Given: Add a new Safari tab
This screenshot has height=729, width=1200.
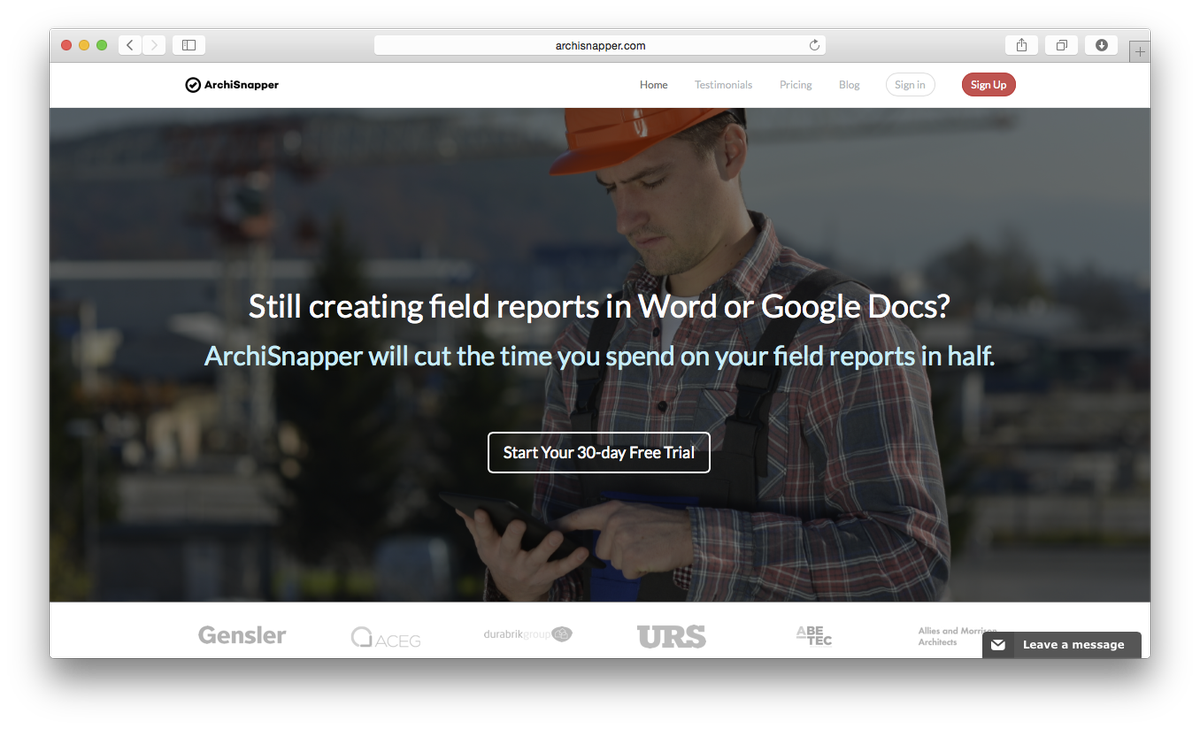Looking at the screenshot, I should [x=1139, y=52].
